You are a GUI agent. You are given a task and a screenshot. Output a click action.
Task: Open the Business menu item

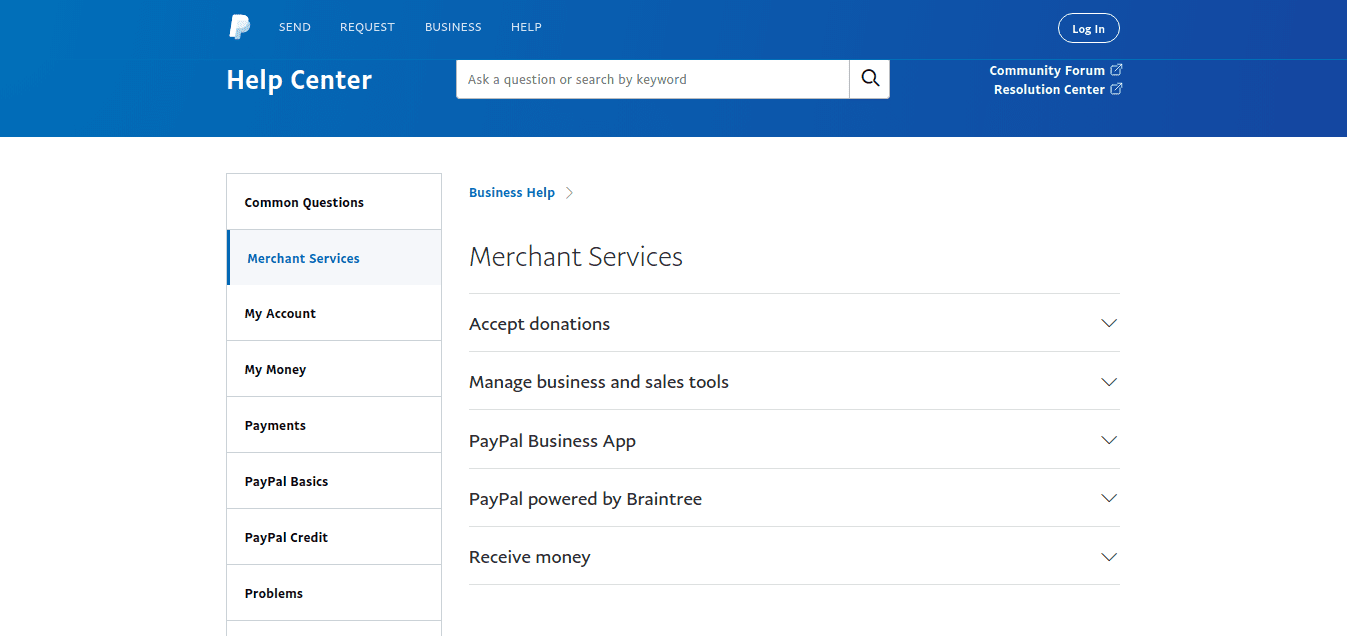click(x=453, y=27)
